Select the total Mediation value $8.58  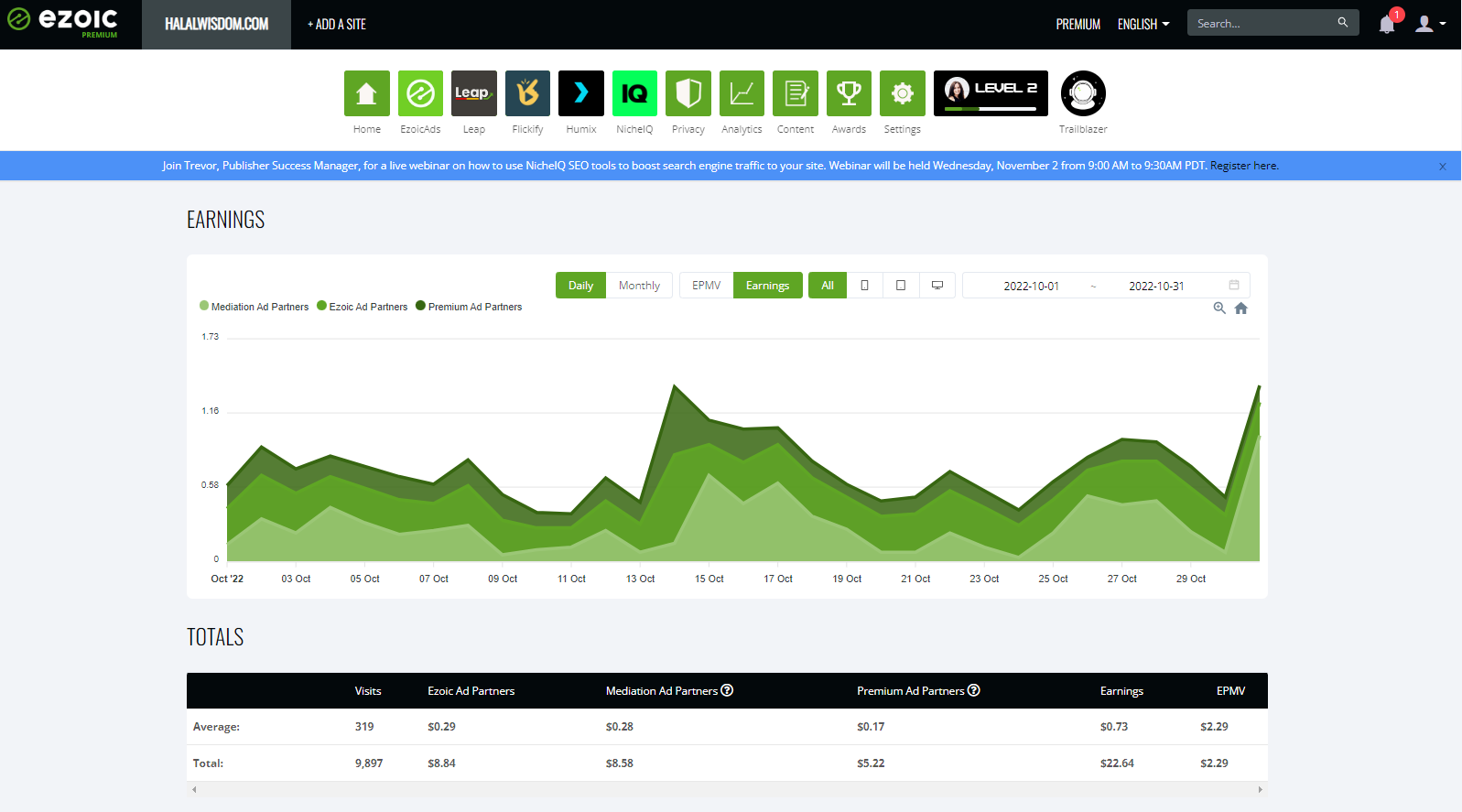click(620, 763)
